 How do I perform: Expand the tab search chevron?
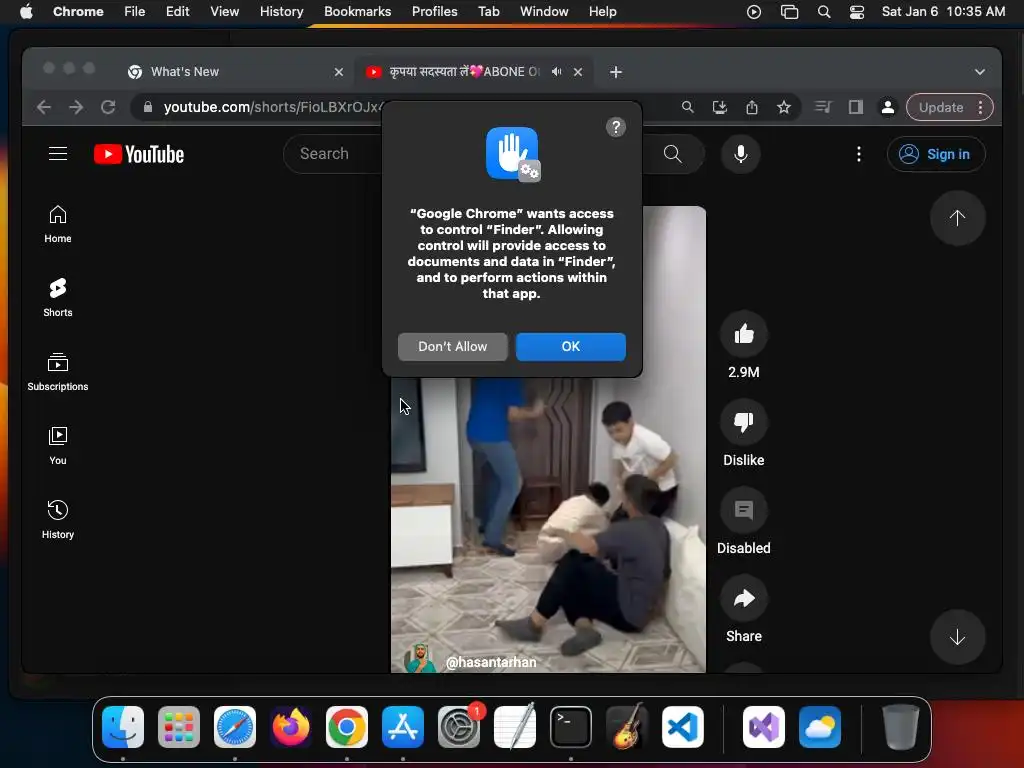click(980, 72)
